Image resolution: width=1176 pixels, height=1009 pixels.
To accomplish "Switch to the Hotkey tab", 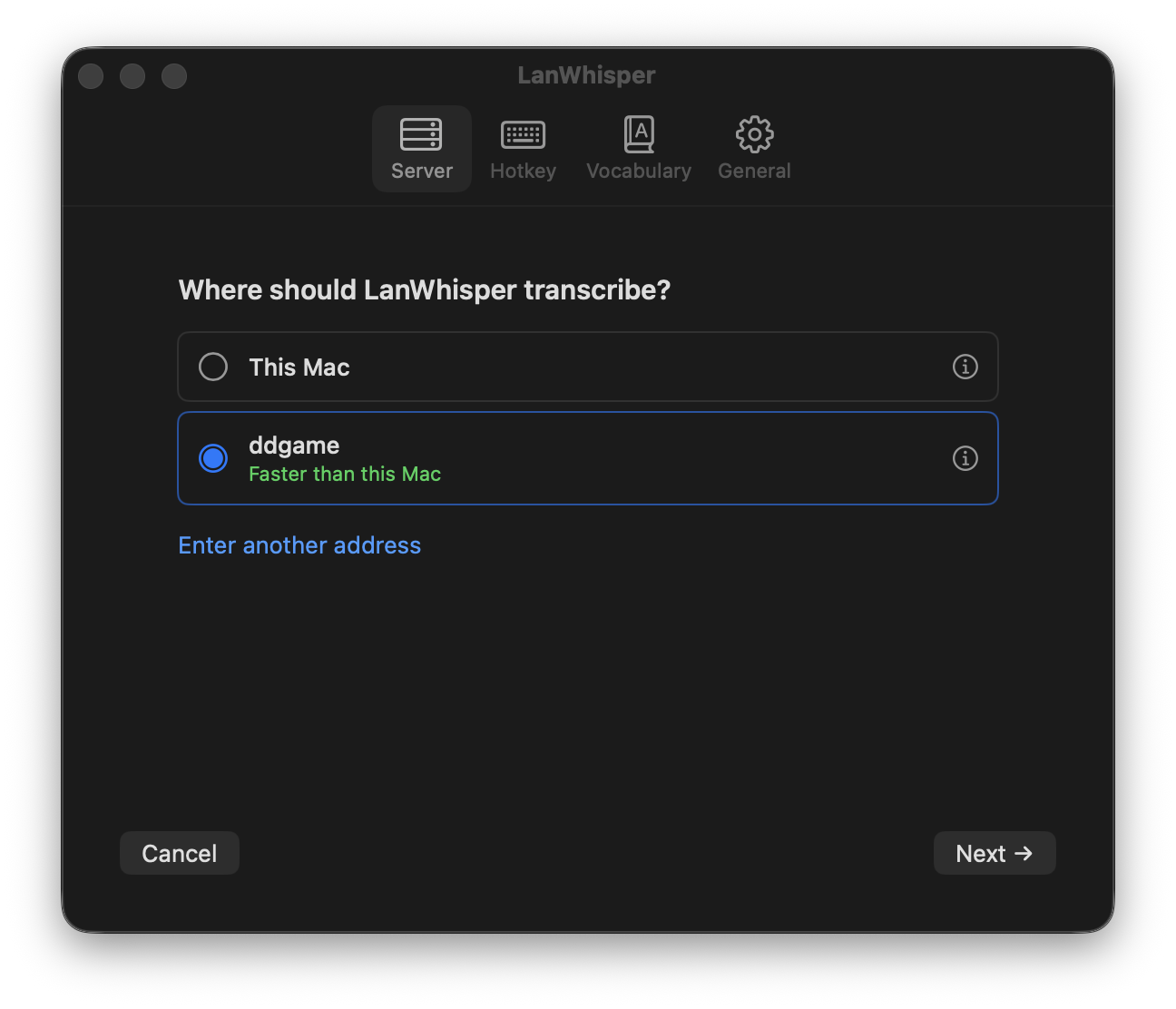I will 523,149.
